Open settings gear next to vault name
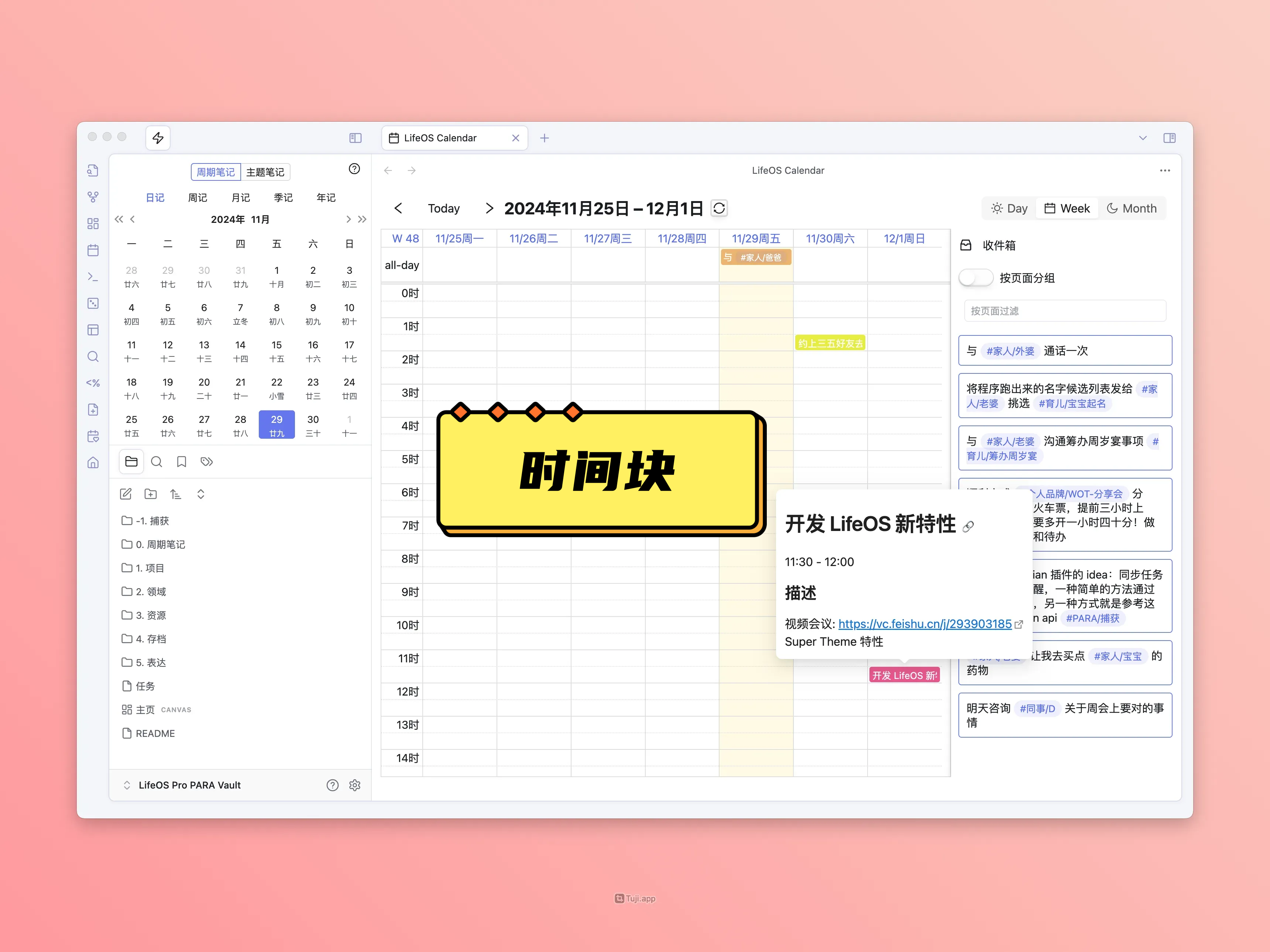1270x952 pixels. (355, 785)
